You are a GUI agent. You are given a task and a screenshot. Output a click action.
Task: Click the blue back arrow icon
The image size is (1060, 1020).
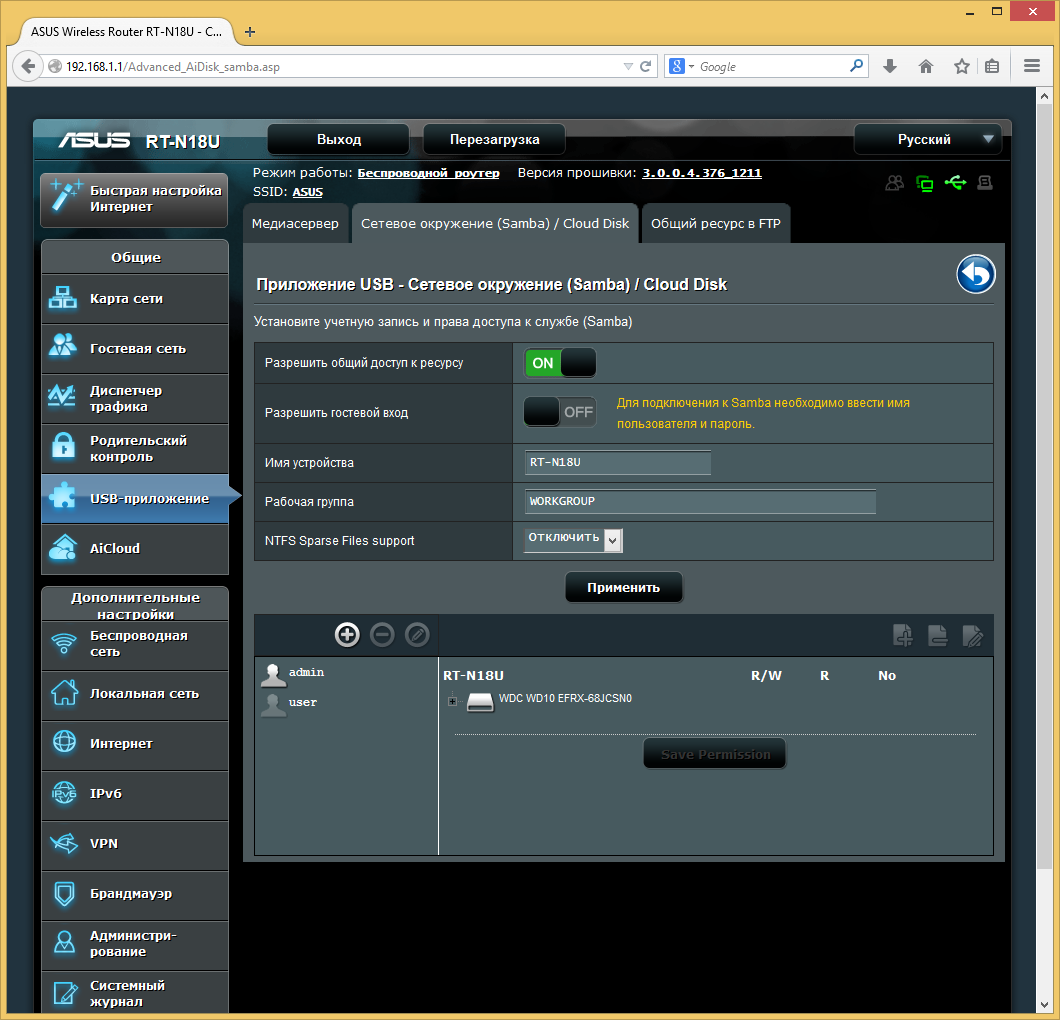tap(975, 274)
